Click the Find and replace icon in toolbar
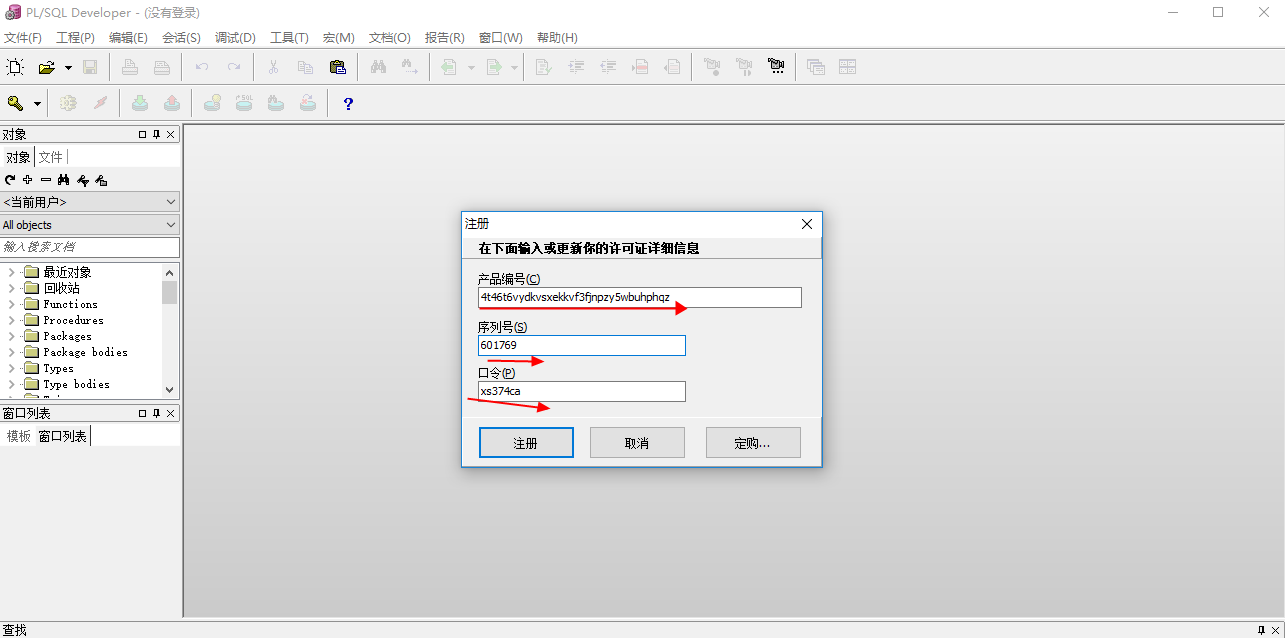The width and height of the screenshot is (1285, 638). click(409, 67)
